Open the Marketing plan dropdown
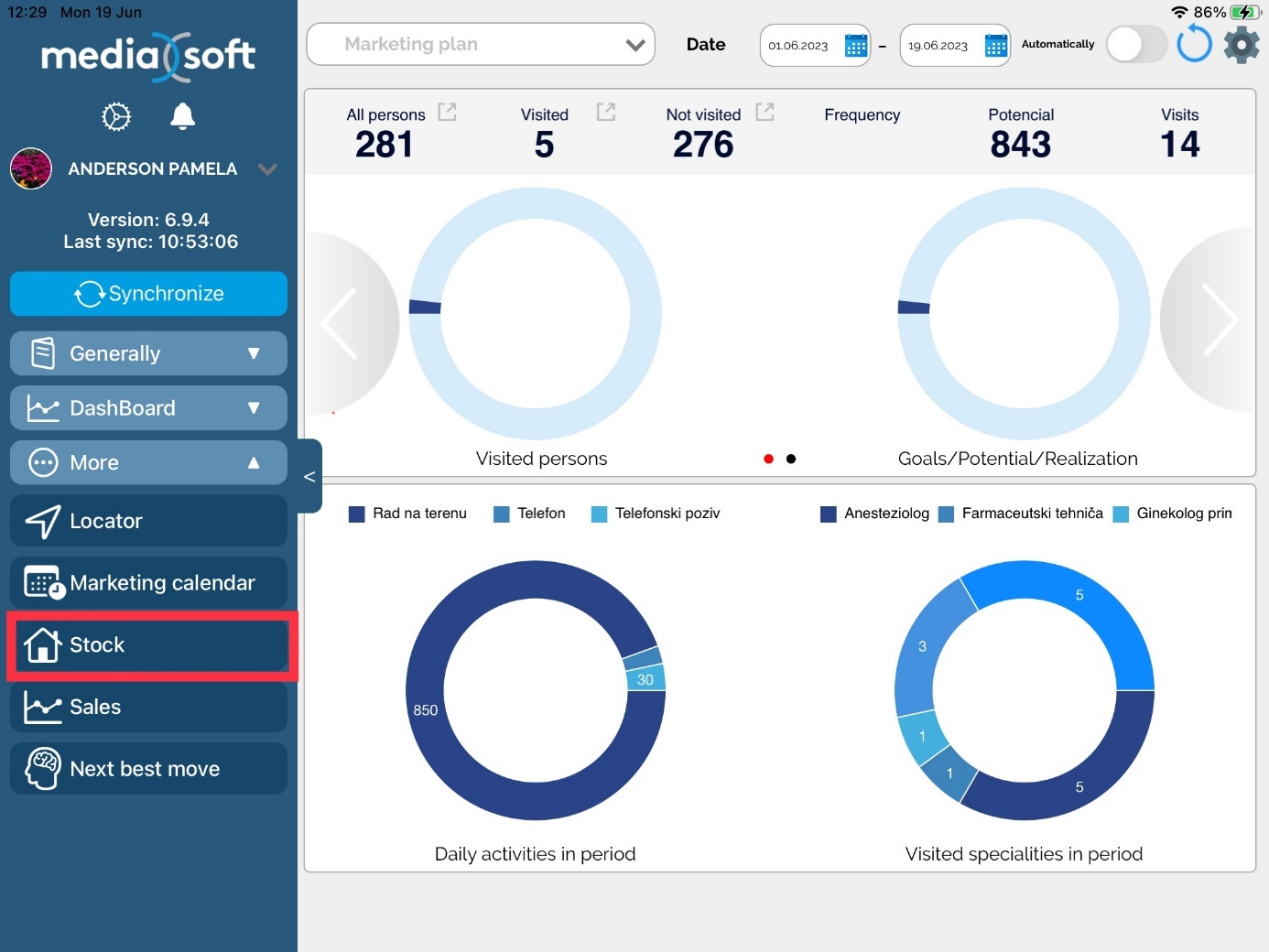The height and width of the screenshot is (952, 1269). 480,44
